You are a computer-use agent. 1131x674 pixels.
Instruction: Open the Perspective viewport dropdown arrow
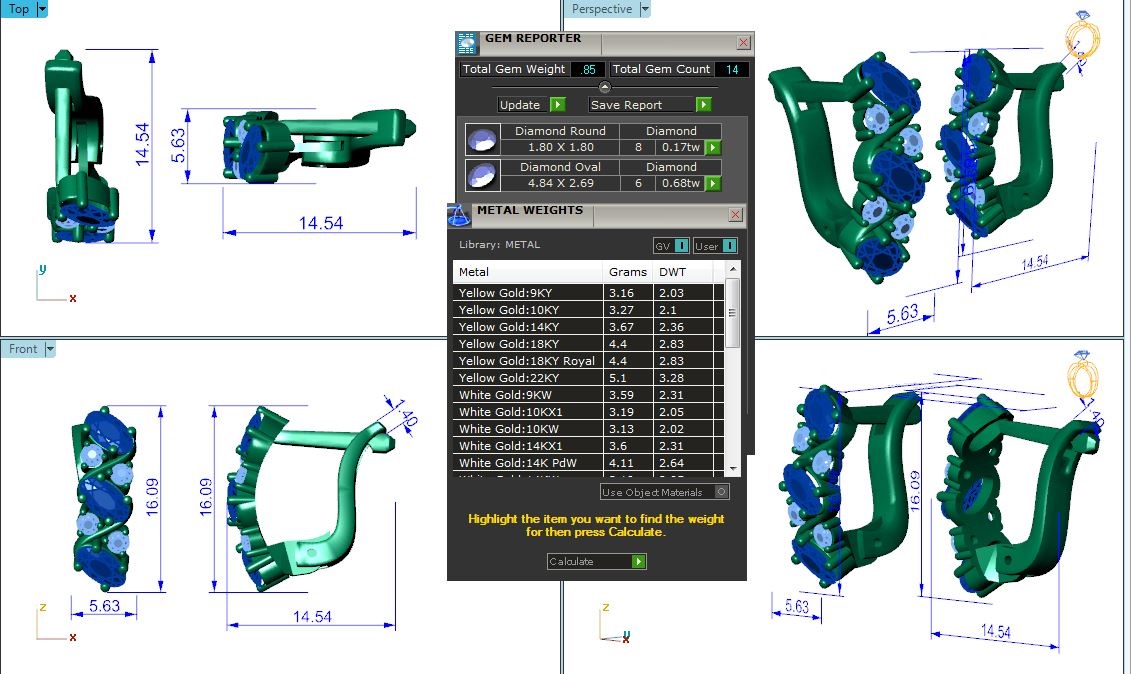pyautogui.click(x=644, y=9)
